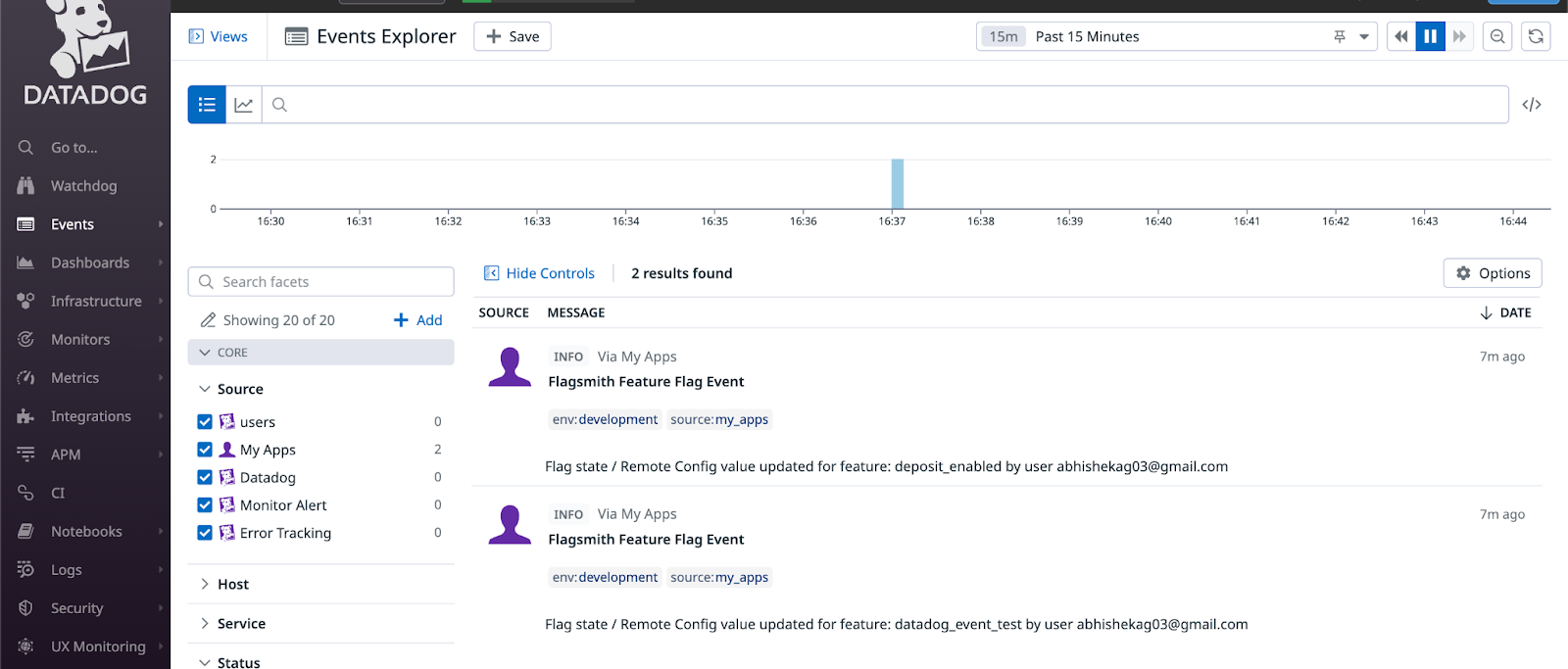Click the zoom out magnifier icon
Screen dimensions: 1568x669
coord(1497,36)
